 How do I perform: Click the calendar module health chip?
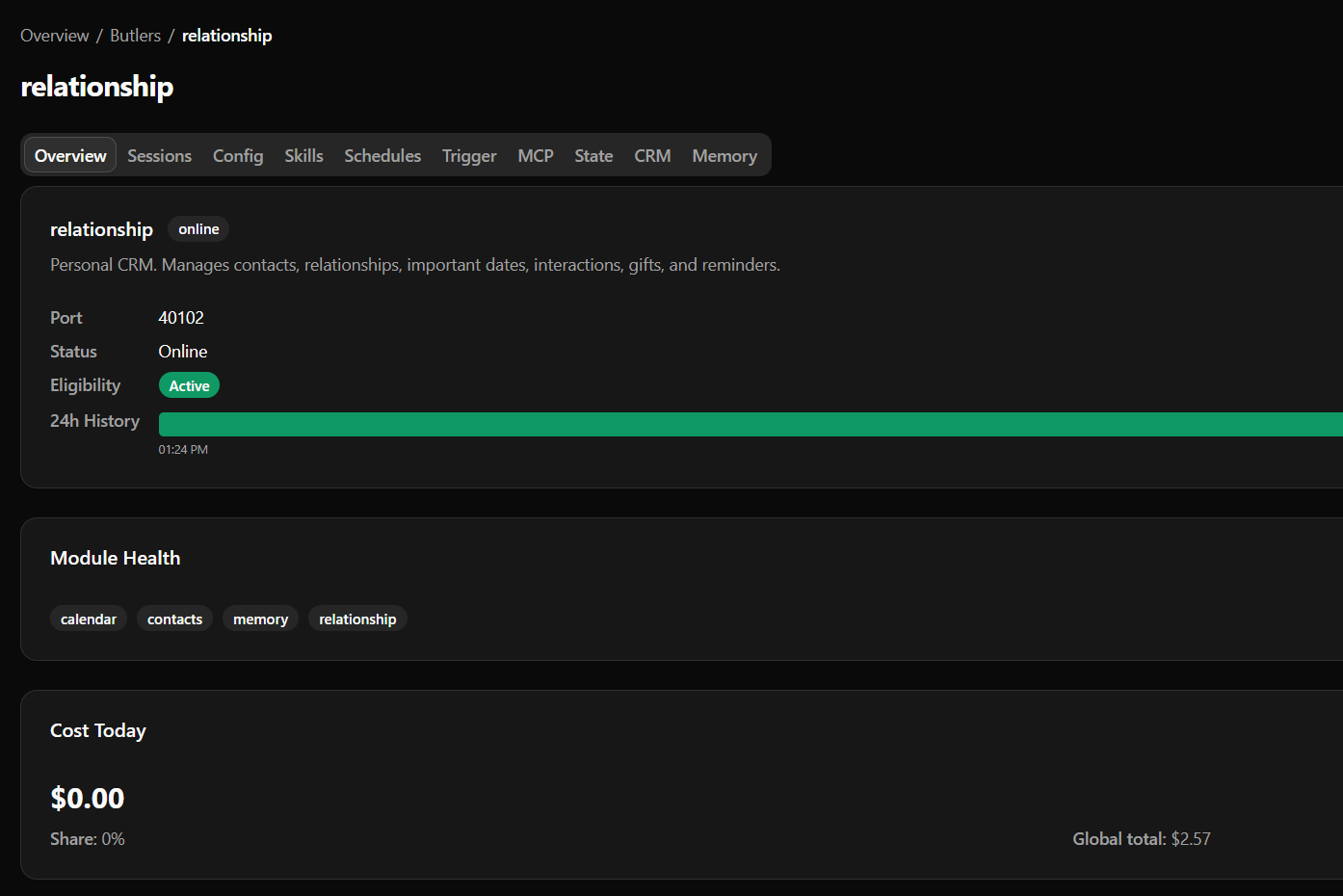(89, 618)
